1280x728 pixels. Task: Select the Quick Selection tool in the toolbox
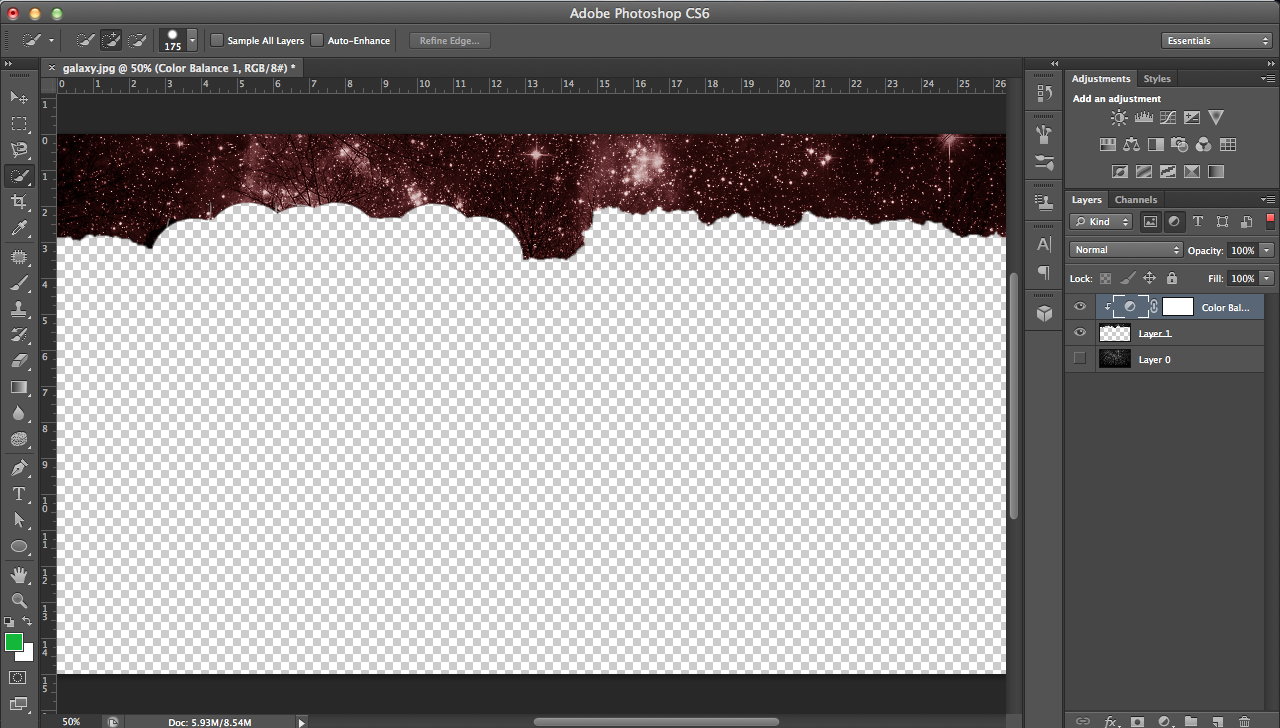pyautogui.click(x=19, y=176)
